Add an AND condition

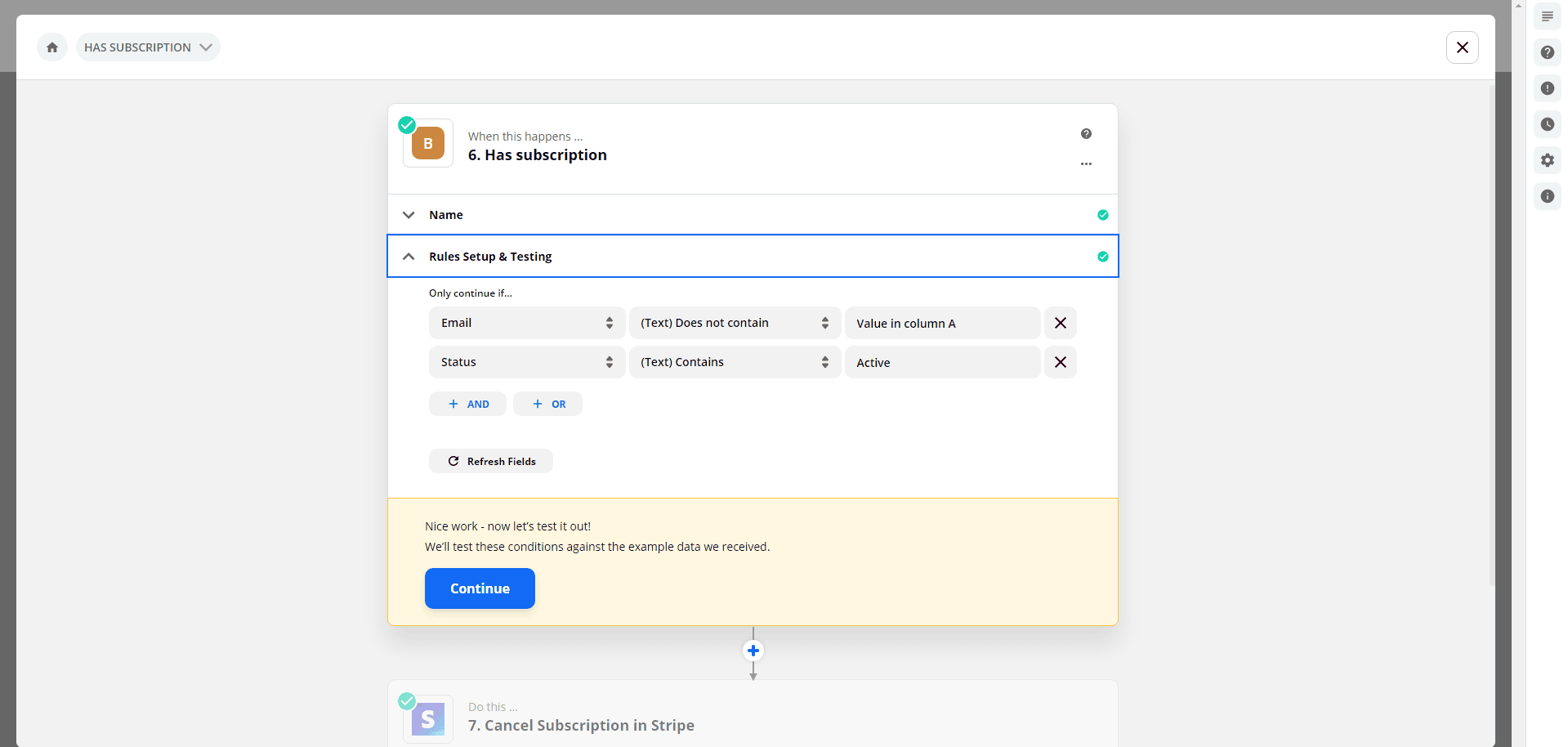467,404
